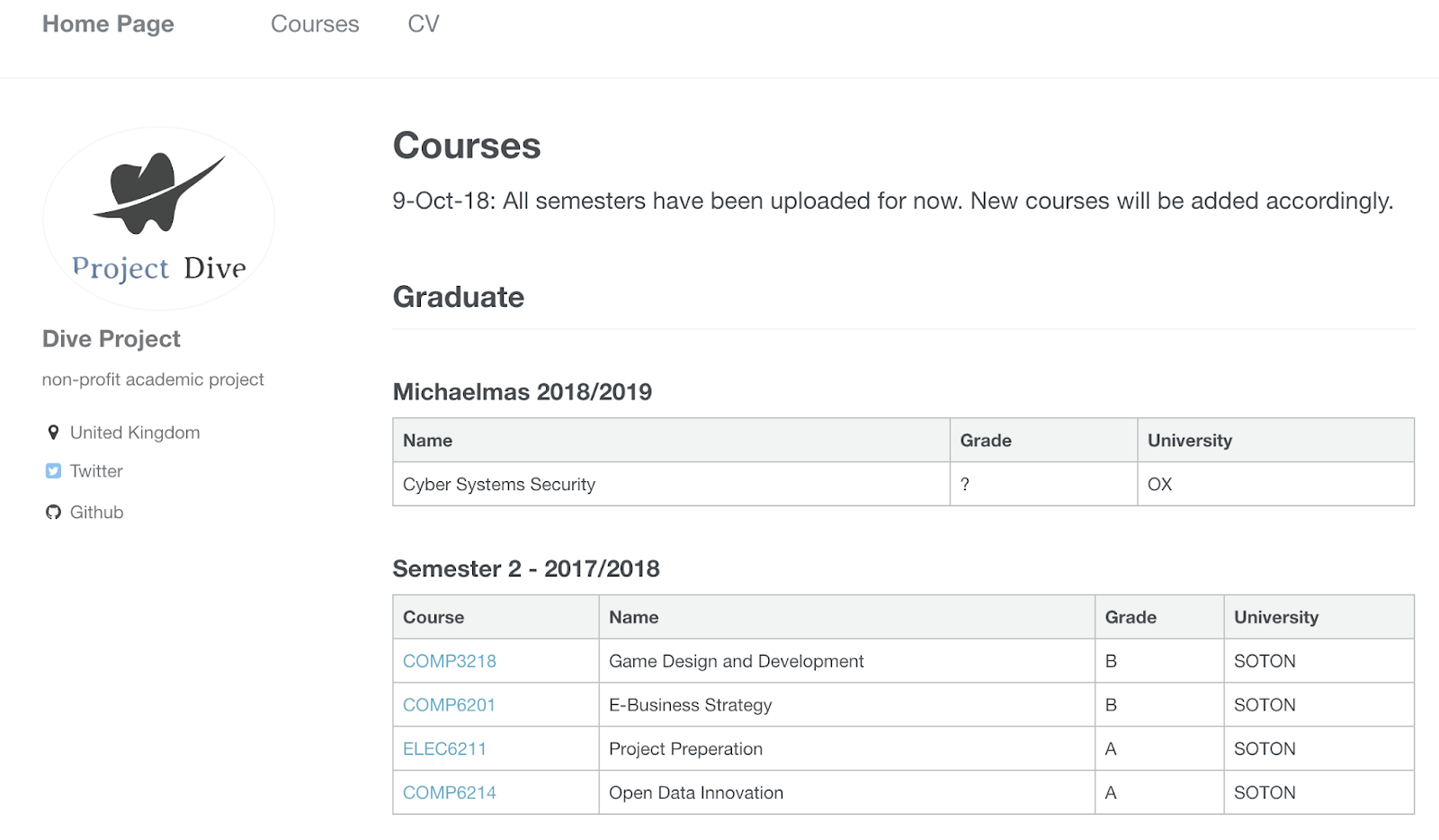1439x840 pixels.
Task: Click the Twitter profile link text
Action: pyautogui.click(x=96, y=471)
